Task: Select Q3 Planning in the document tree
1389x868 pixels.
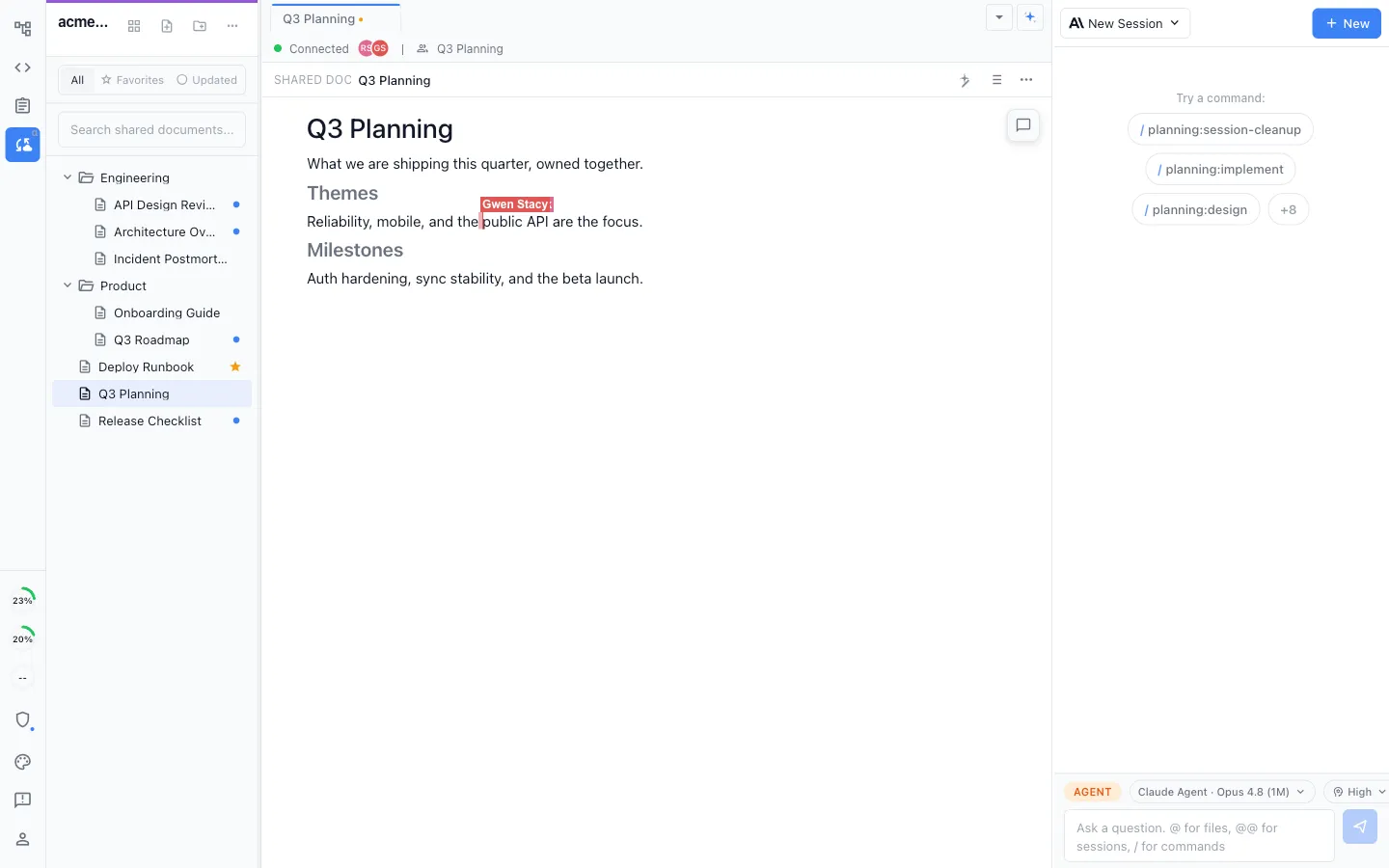Action: 152,393
